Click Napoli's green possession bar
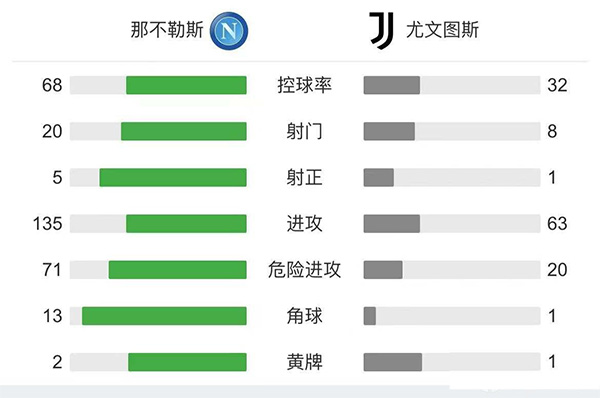Image resolution: width=600 pixels, height=398 pixels. click(186, 85)
